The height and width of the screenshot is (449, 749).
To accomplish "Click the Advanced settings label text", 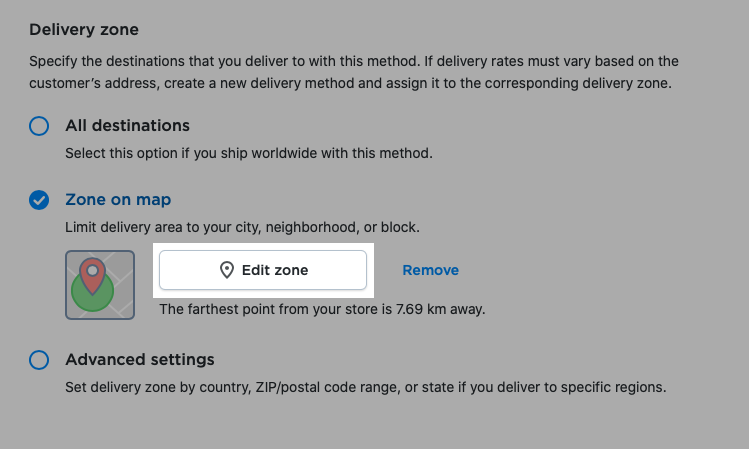I will point(140,359).
